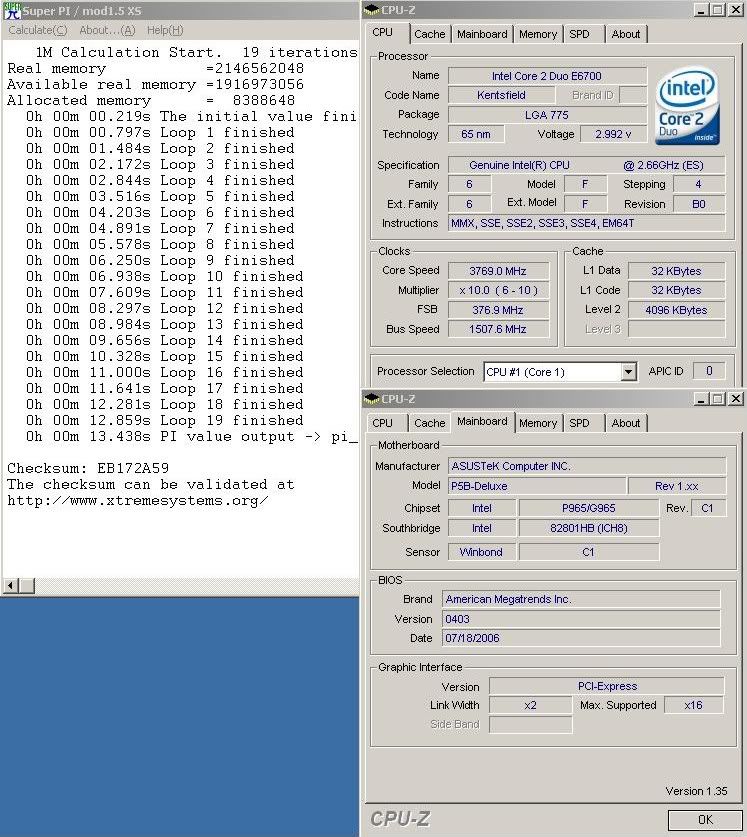The height and width of the screenshot is (837, 747).
Task: Click the Level 2 cache value 4096 KBytes
Action: pyautogui.click(x=676, y=310)
